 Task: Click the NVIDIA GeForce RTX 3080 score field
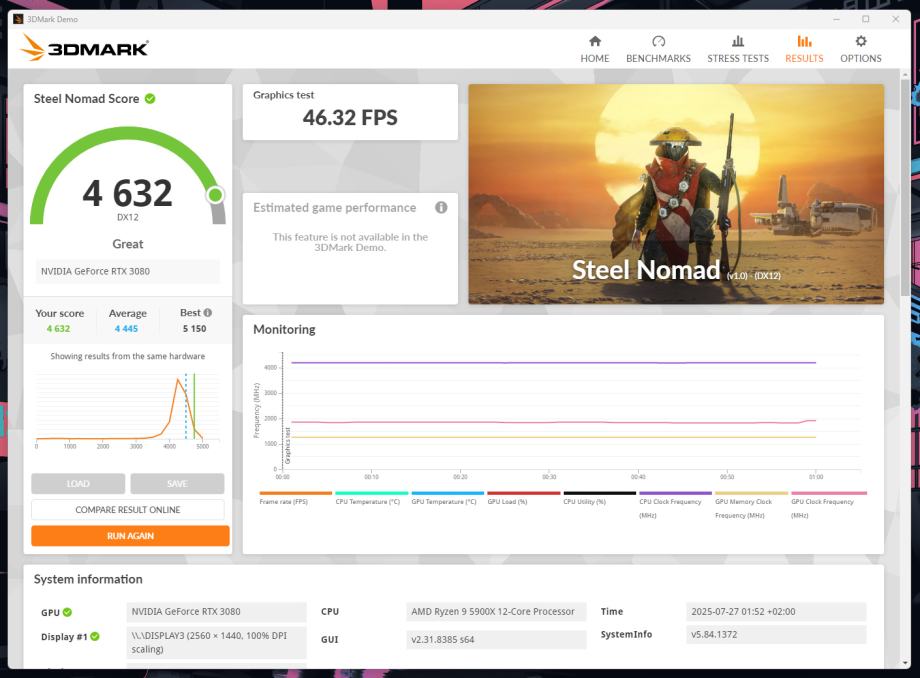(x=127, y=271)
